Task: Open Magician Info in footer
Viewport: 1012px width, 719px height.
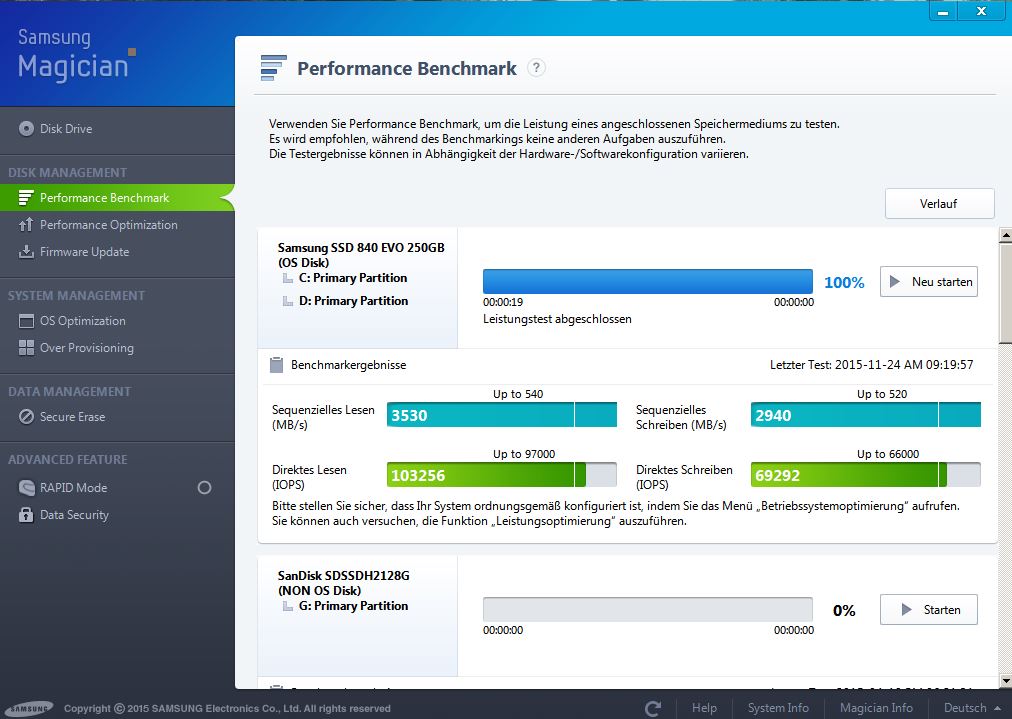Action: (x=876, y=708)
